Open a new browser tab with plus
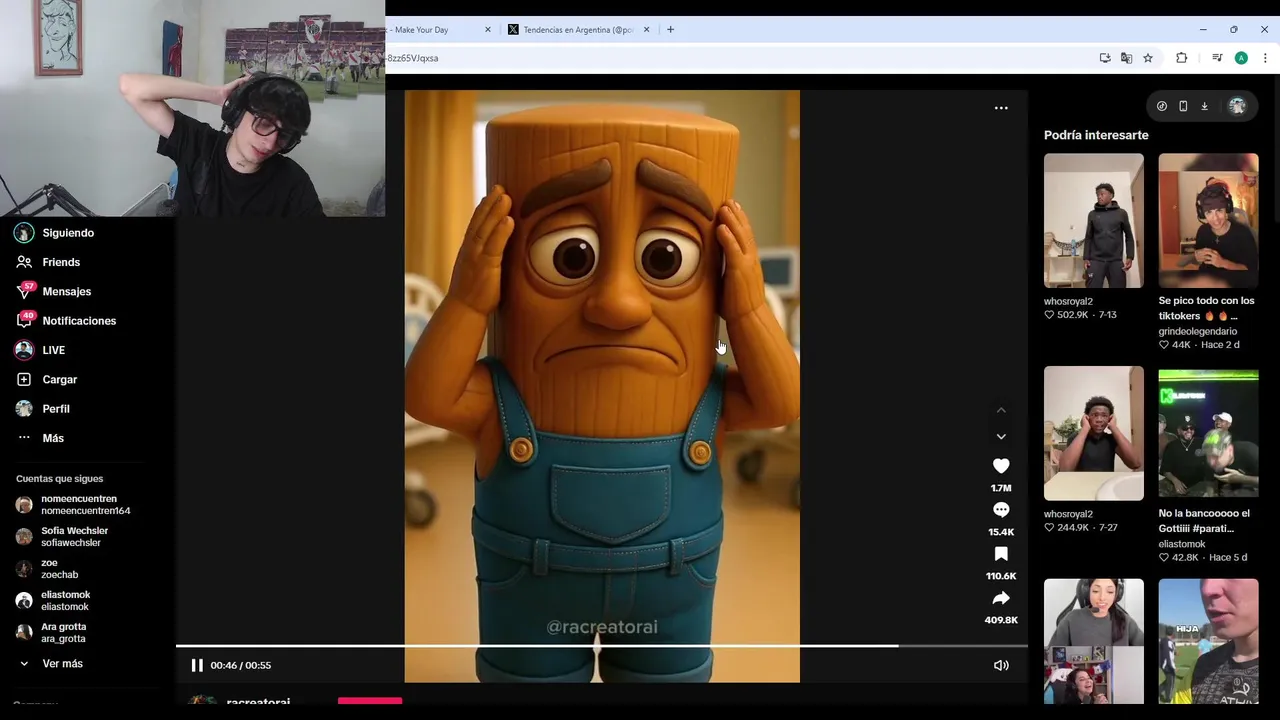Viewport: 1280px width, 720px height. [670, 30]
